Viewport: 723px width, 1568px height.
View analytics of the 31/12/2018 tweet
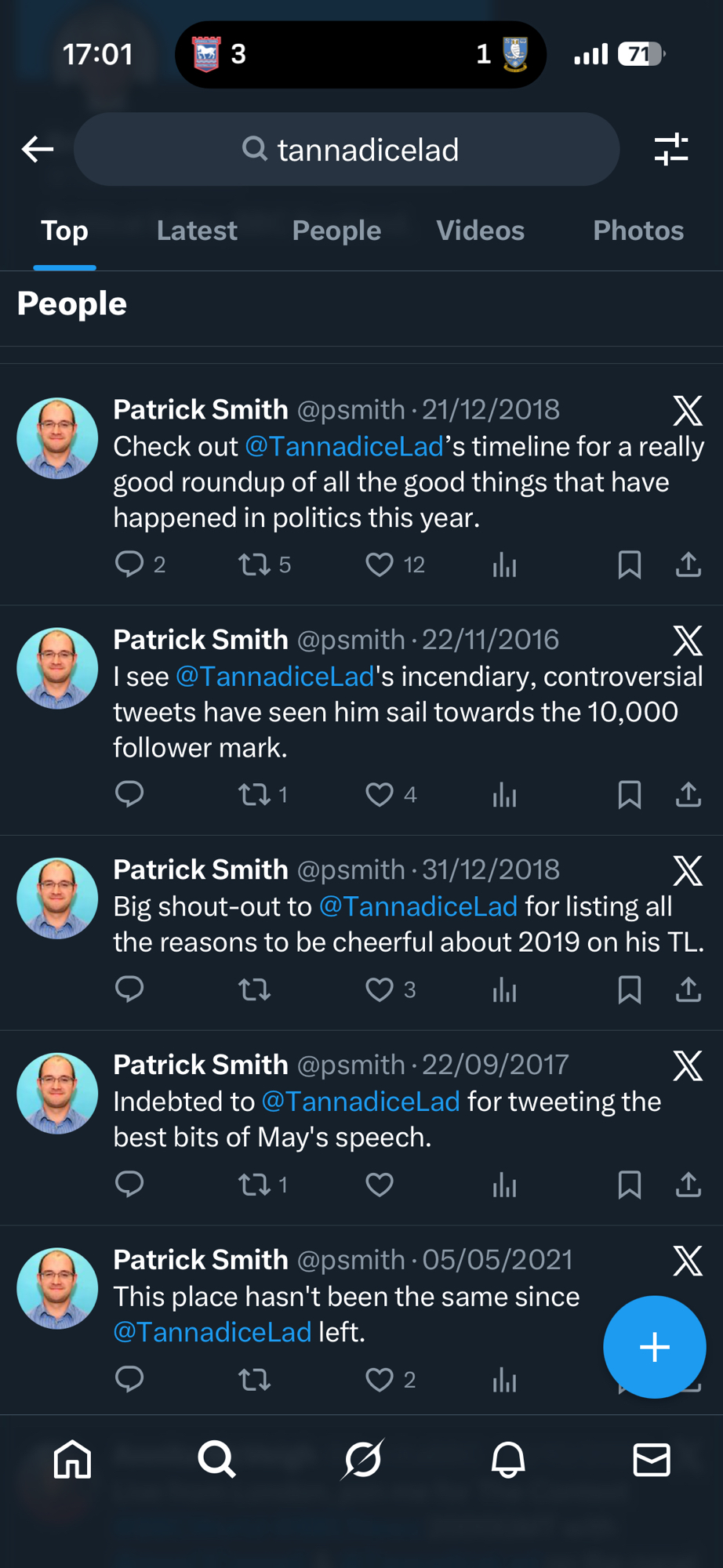pos(504,989)
